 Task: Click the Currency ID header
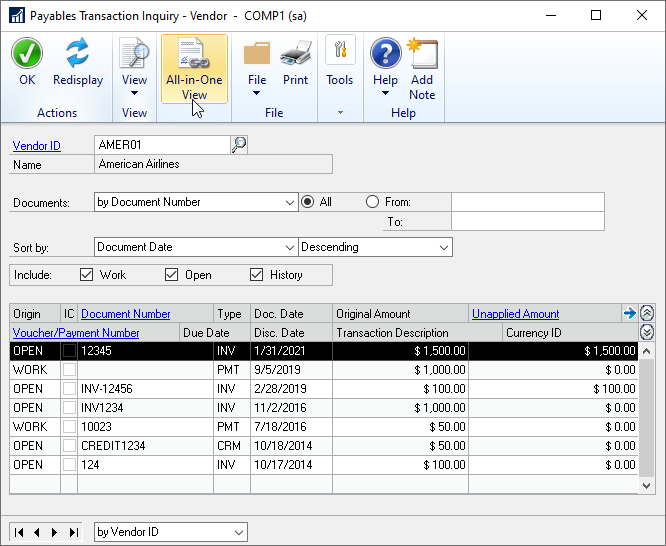tap(570, 333)
